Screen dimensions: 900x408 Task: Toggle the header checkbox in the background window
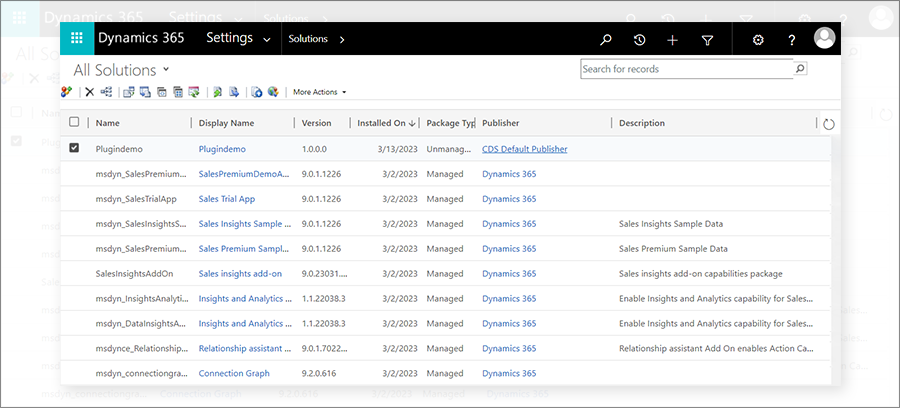click(x=17, y=111)
